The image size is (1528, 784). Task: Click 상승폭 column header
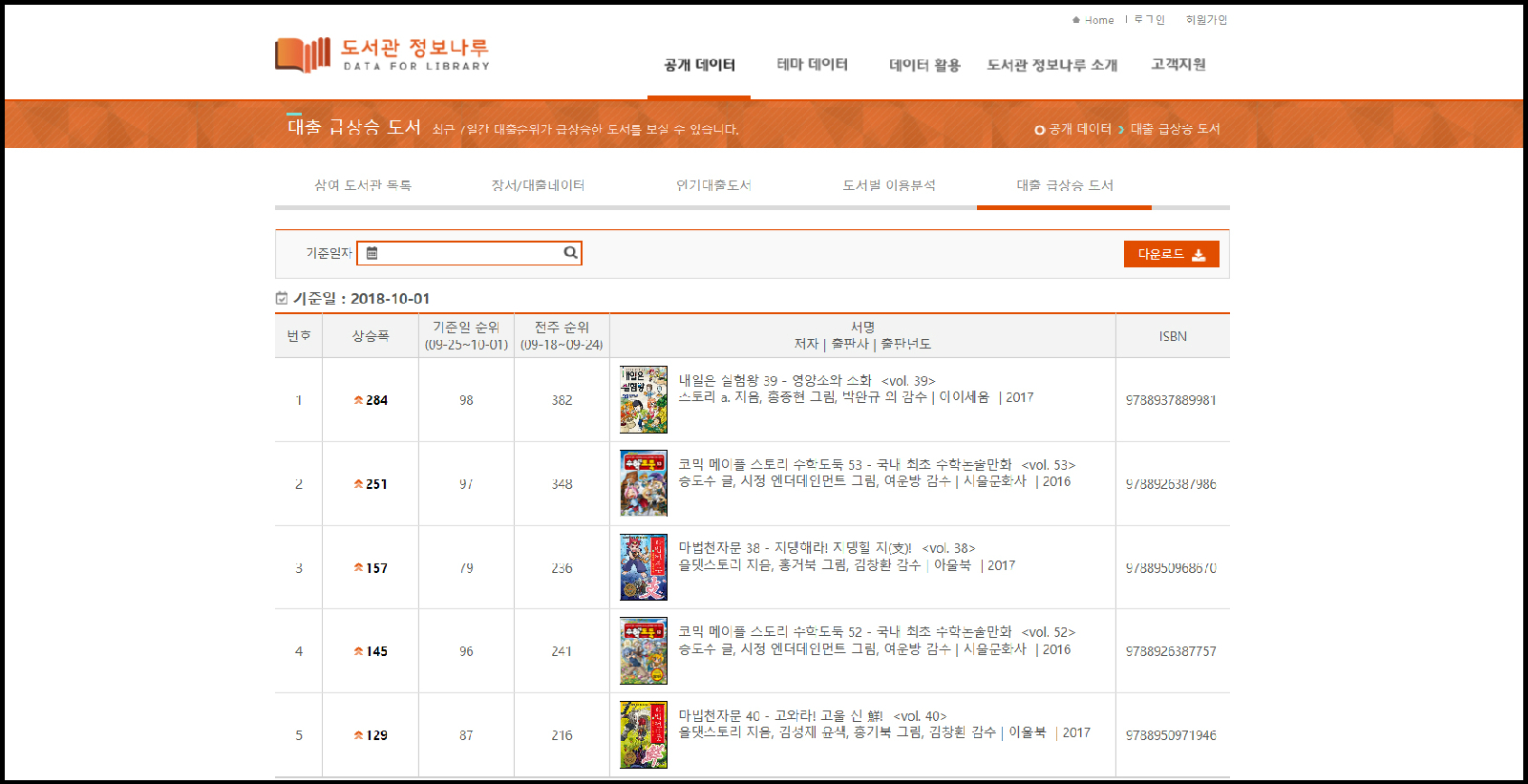point(371,336)
